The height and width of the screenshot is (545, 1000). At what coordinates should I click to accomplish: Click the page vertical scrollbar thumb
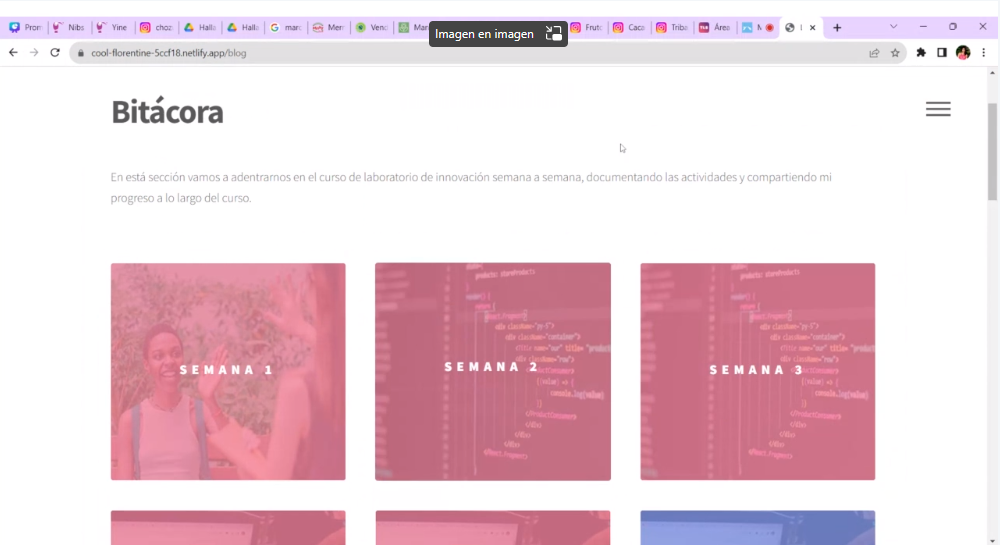(x=992, y=151)
